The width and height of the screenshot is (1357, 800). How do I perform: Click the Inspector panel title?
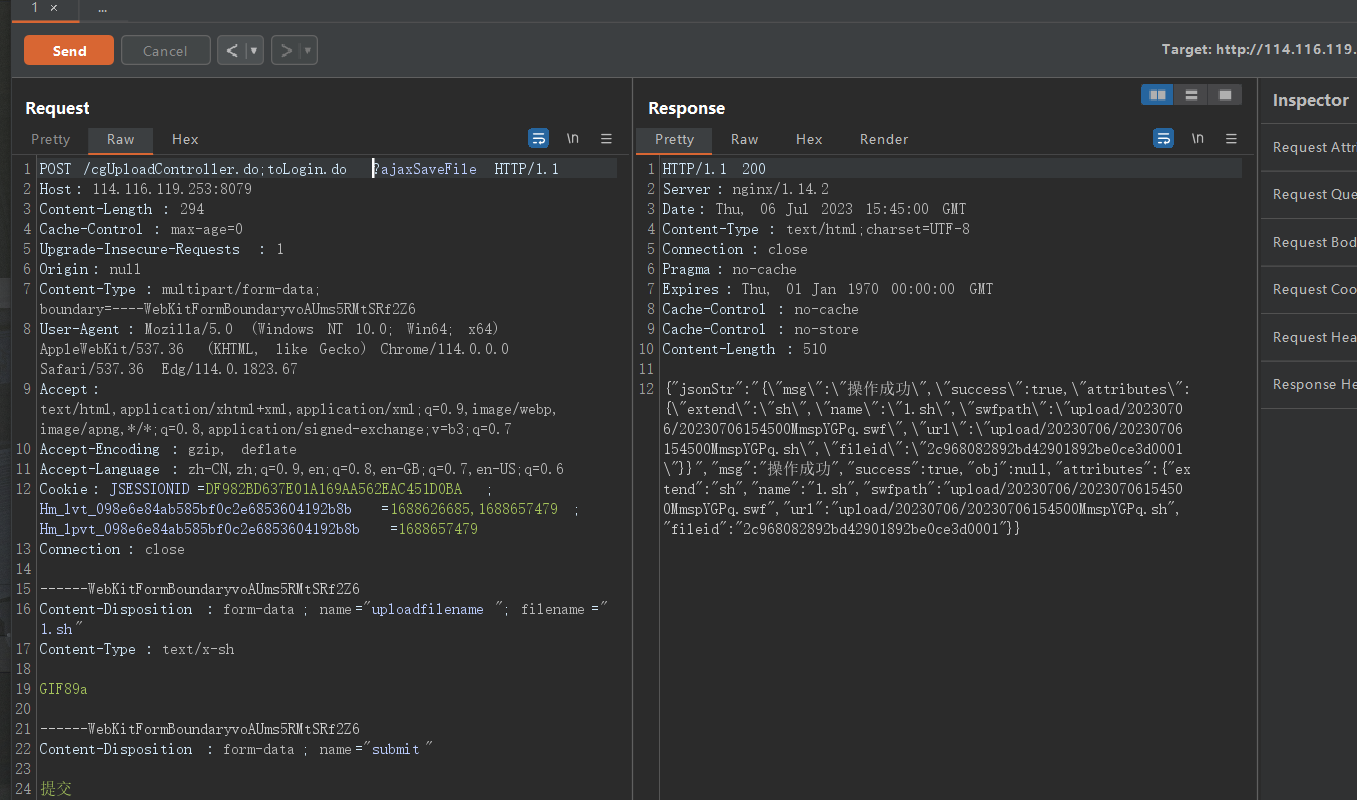click(x=1310, y=100)
